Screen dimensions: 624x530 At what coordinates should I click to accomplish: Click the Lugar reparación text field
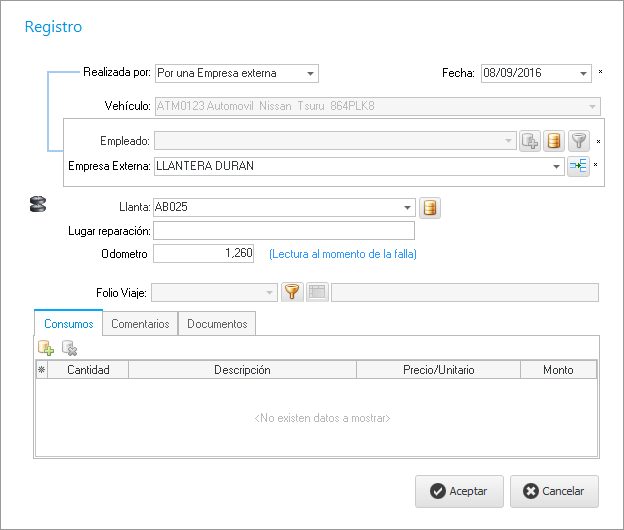(283, 231)
